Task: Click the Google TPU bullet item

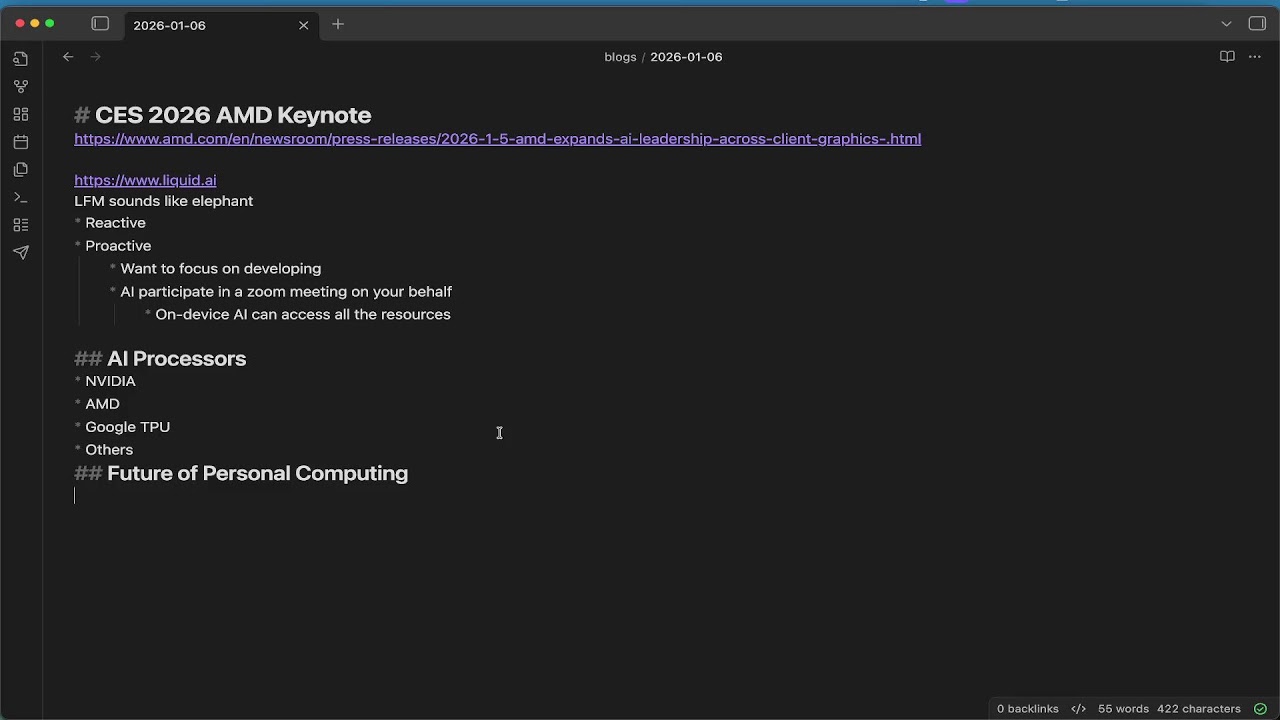Action: click(x=127, y=427)
